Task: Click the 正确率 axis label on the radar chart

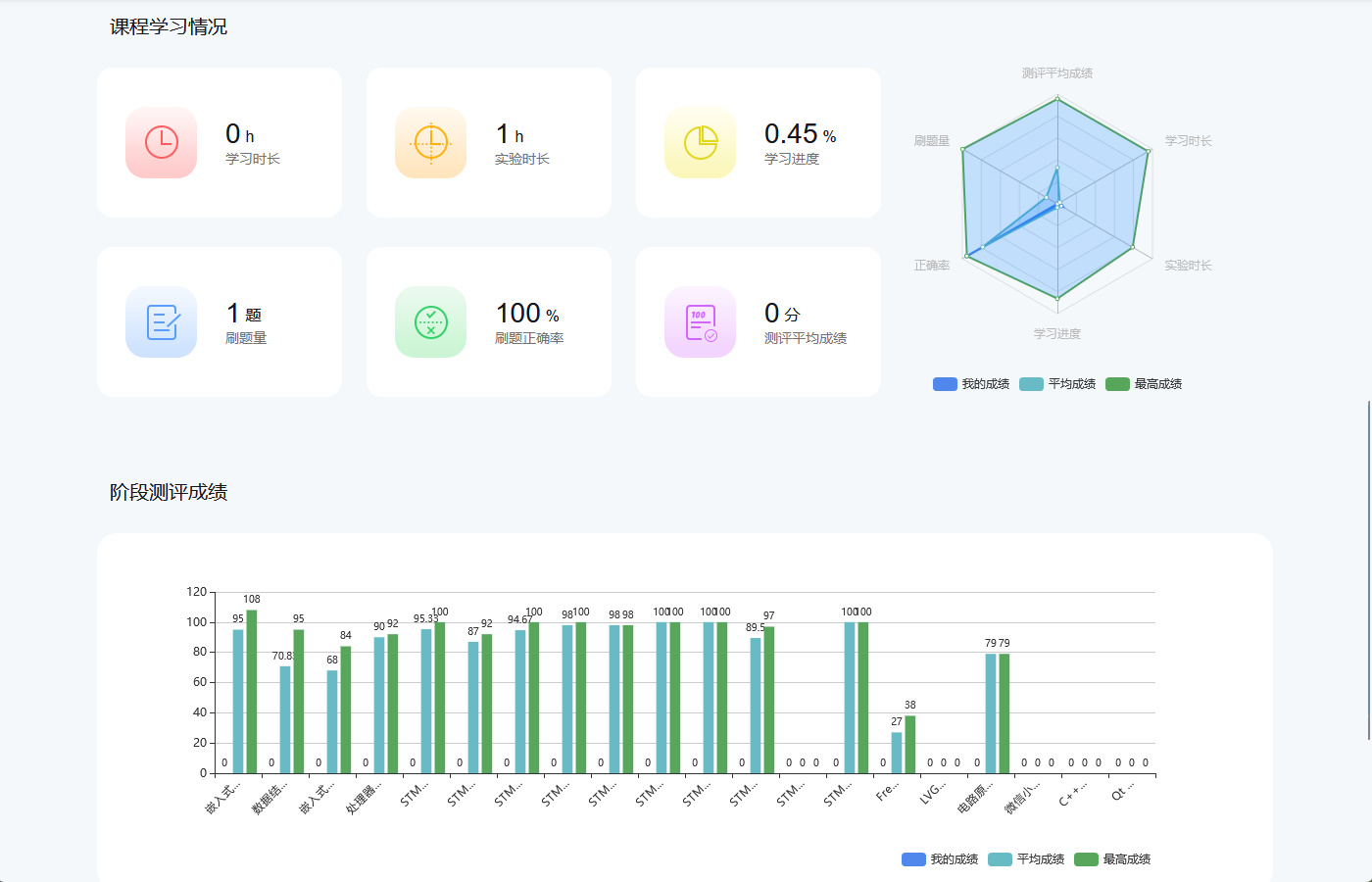Action: click(x=931, y=266)
